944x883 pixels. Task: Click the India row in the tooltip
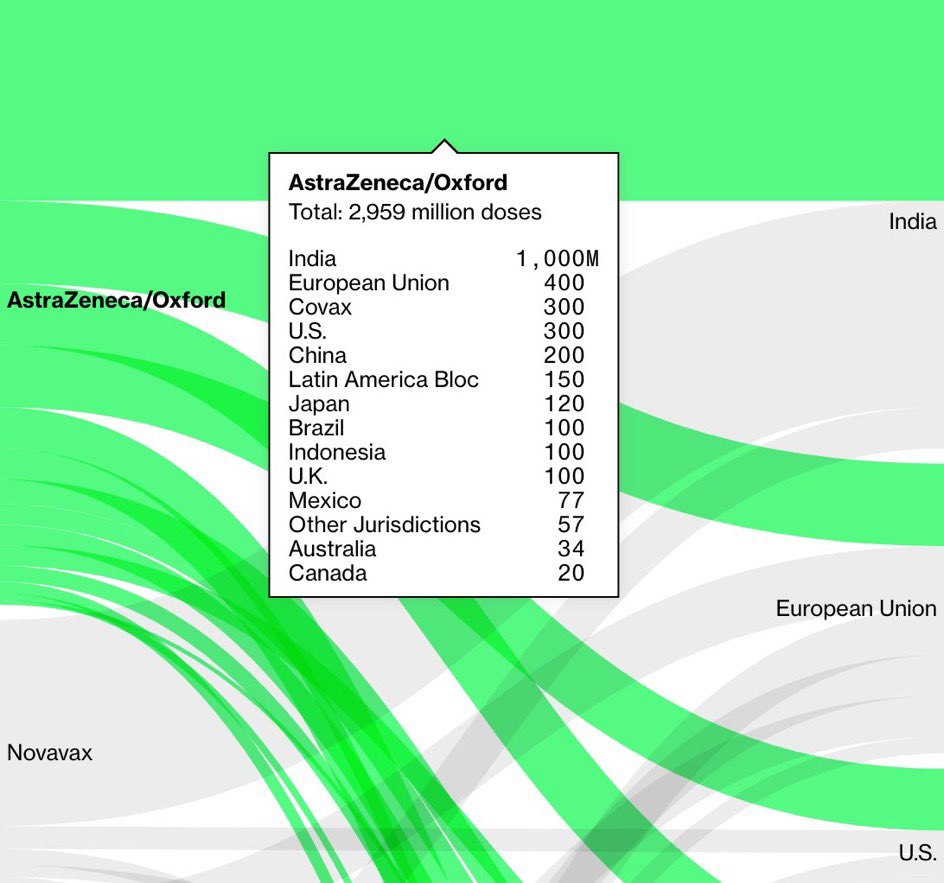coord(444,259)
